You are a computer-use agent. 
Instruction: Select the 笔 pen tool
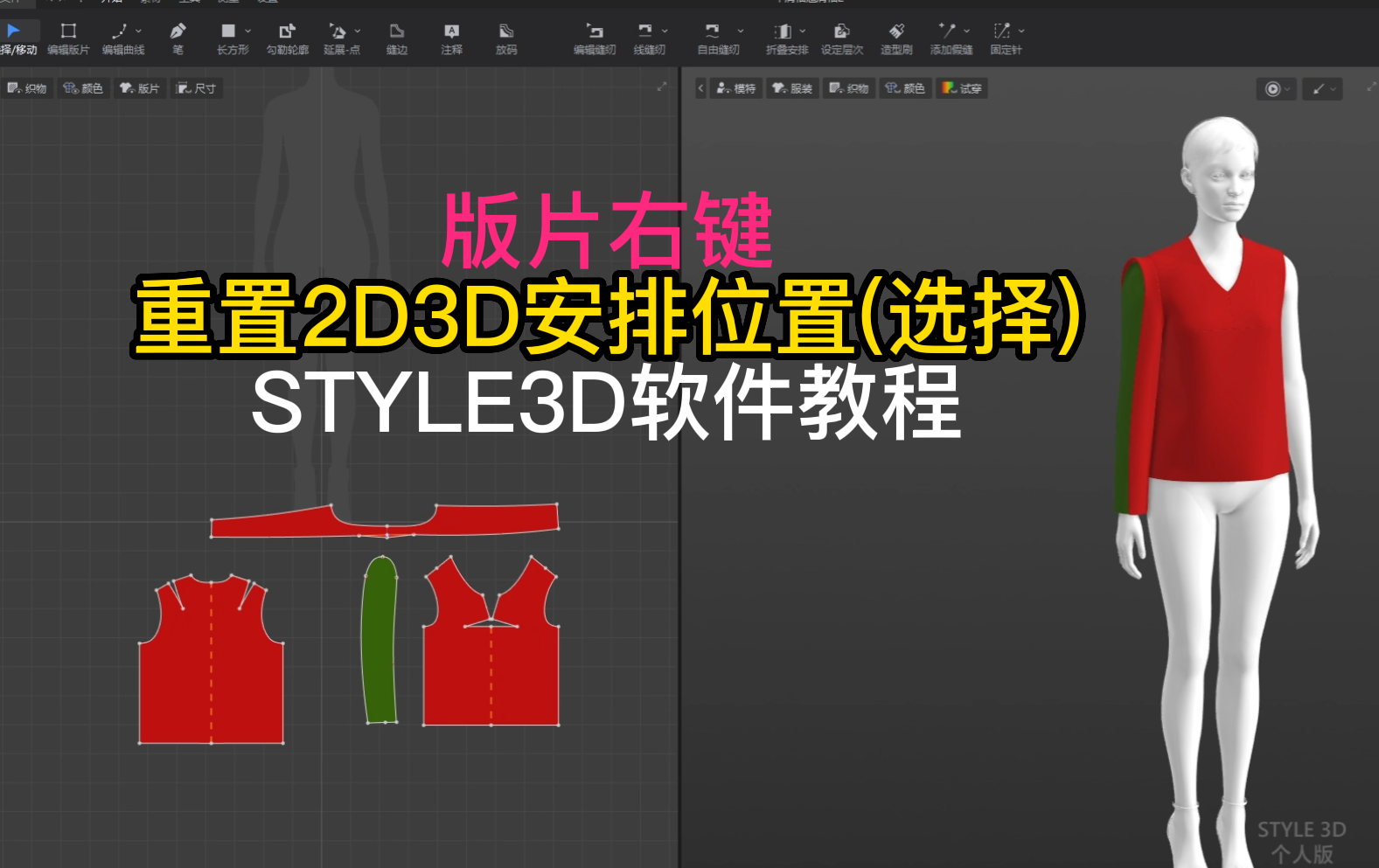point(178,39)
